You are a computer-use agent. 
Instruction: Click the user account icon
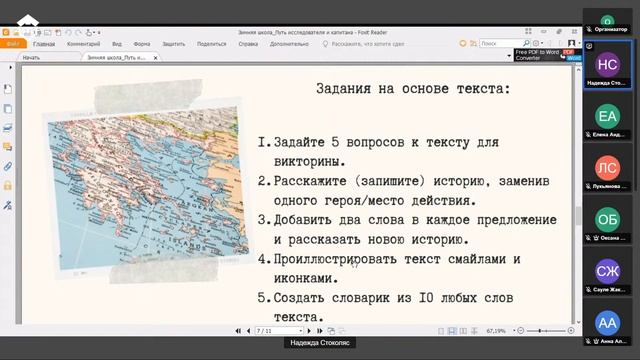572,43
